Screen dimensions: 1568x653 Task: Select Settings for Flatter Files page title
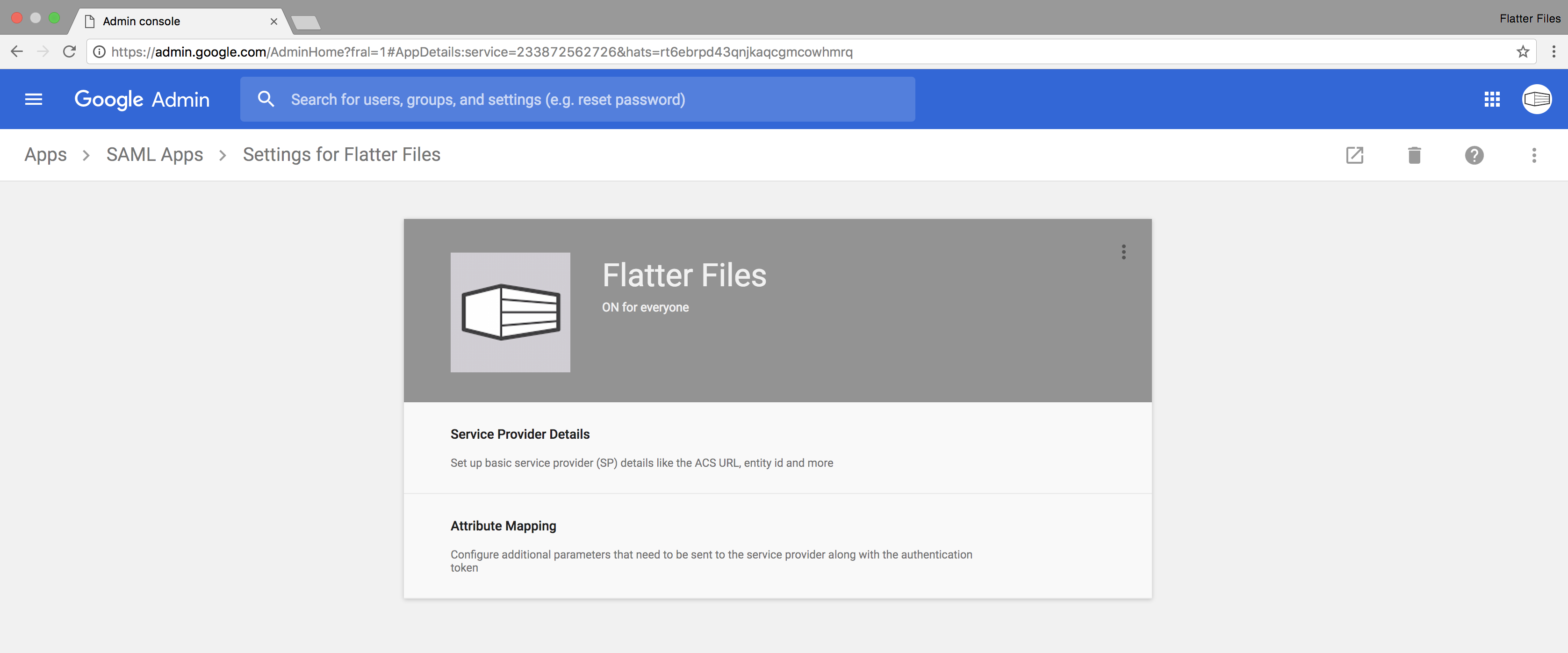[341, 154]
